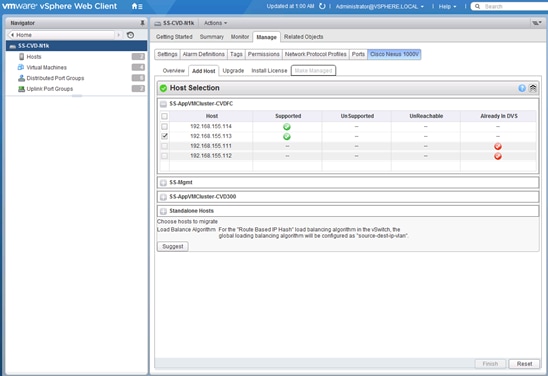
Task: Click red Already in DVS icon for 192.168.155.111
Action: [x=498, y=146]
